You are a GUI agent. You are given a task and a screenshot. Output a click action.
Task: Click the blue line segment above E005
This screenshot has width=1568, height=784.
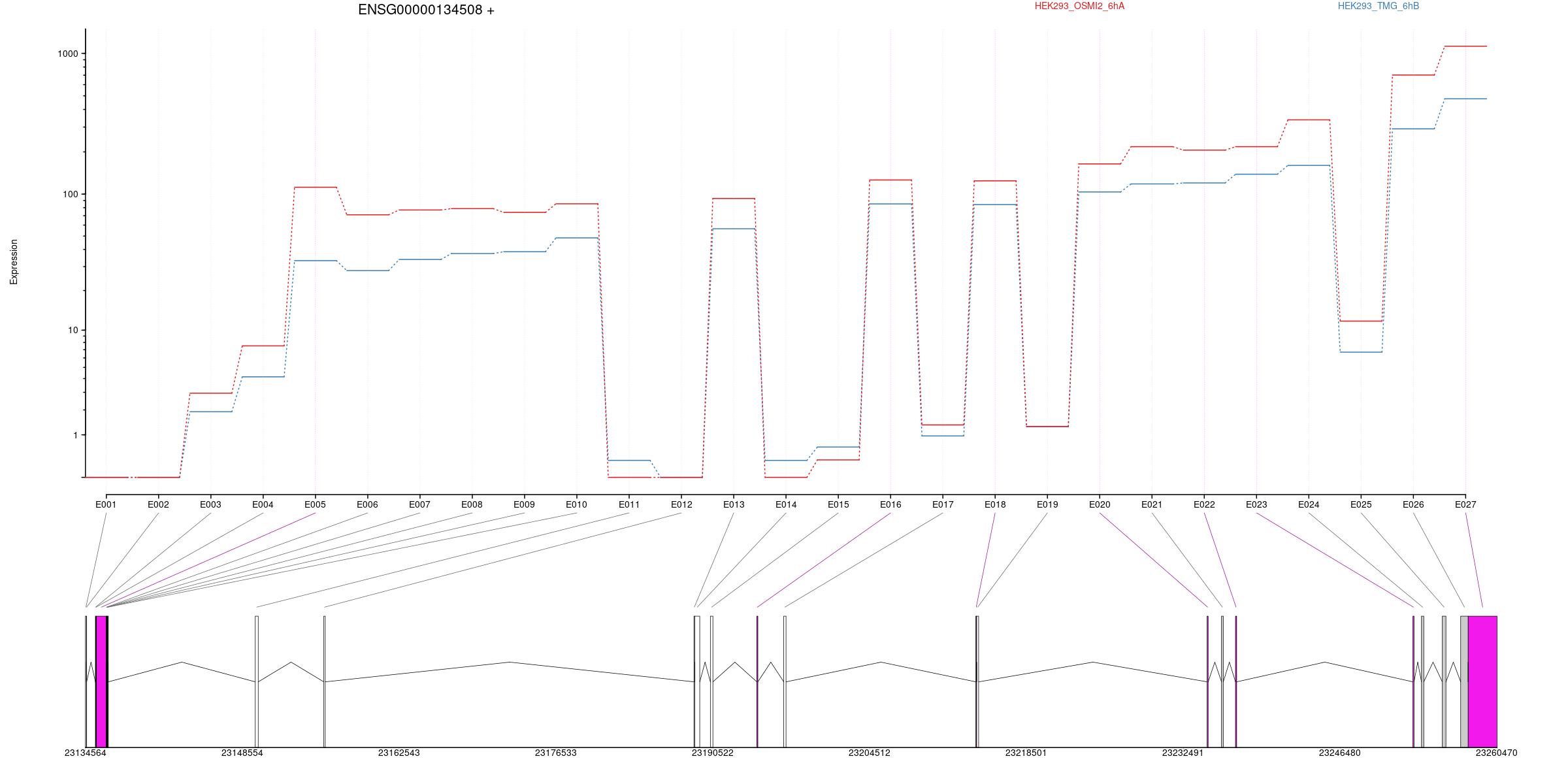pos(316,261)
